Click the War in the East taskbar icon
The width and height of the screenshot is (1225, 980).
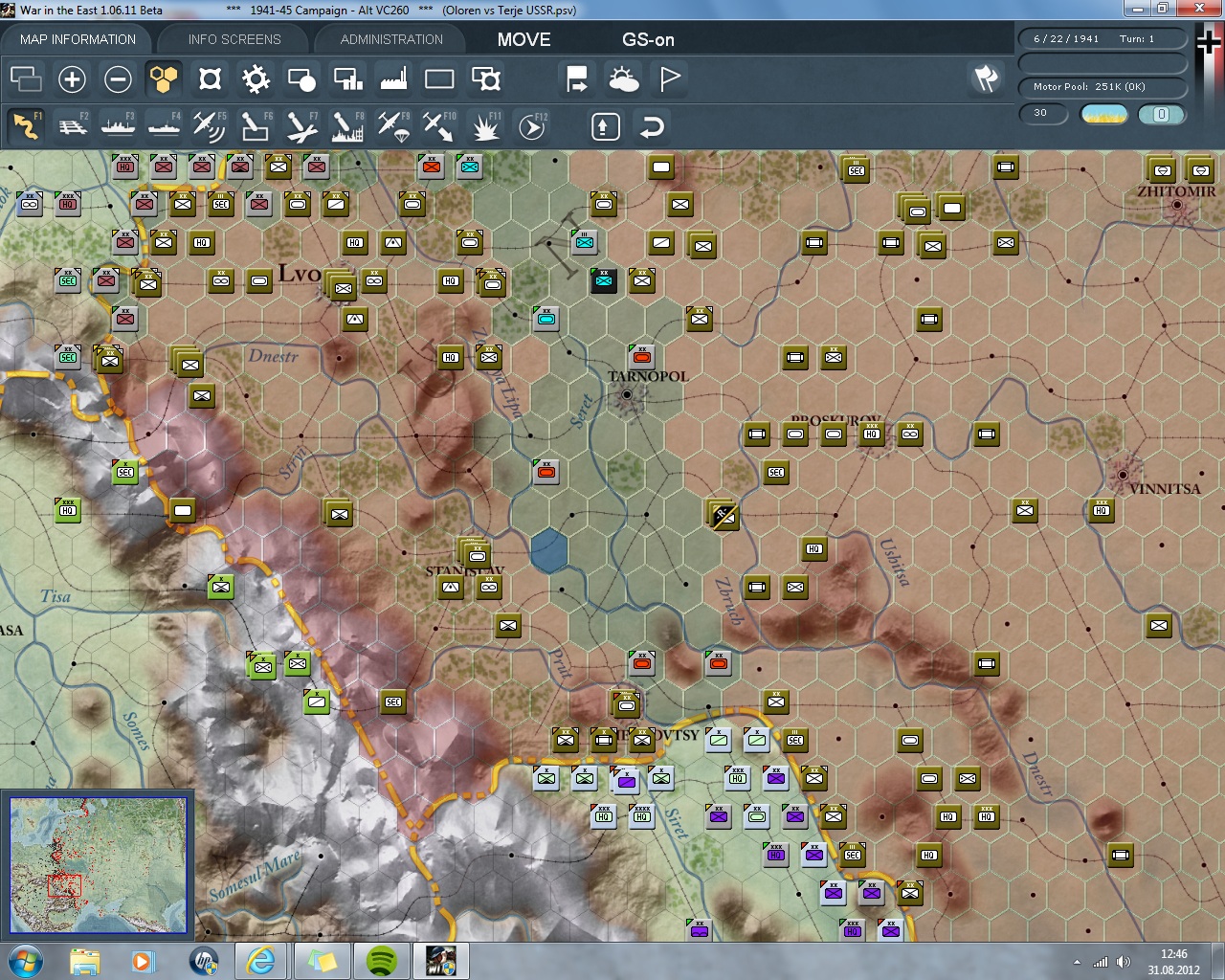point(441,961)
